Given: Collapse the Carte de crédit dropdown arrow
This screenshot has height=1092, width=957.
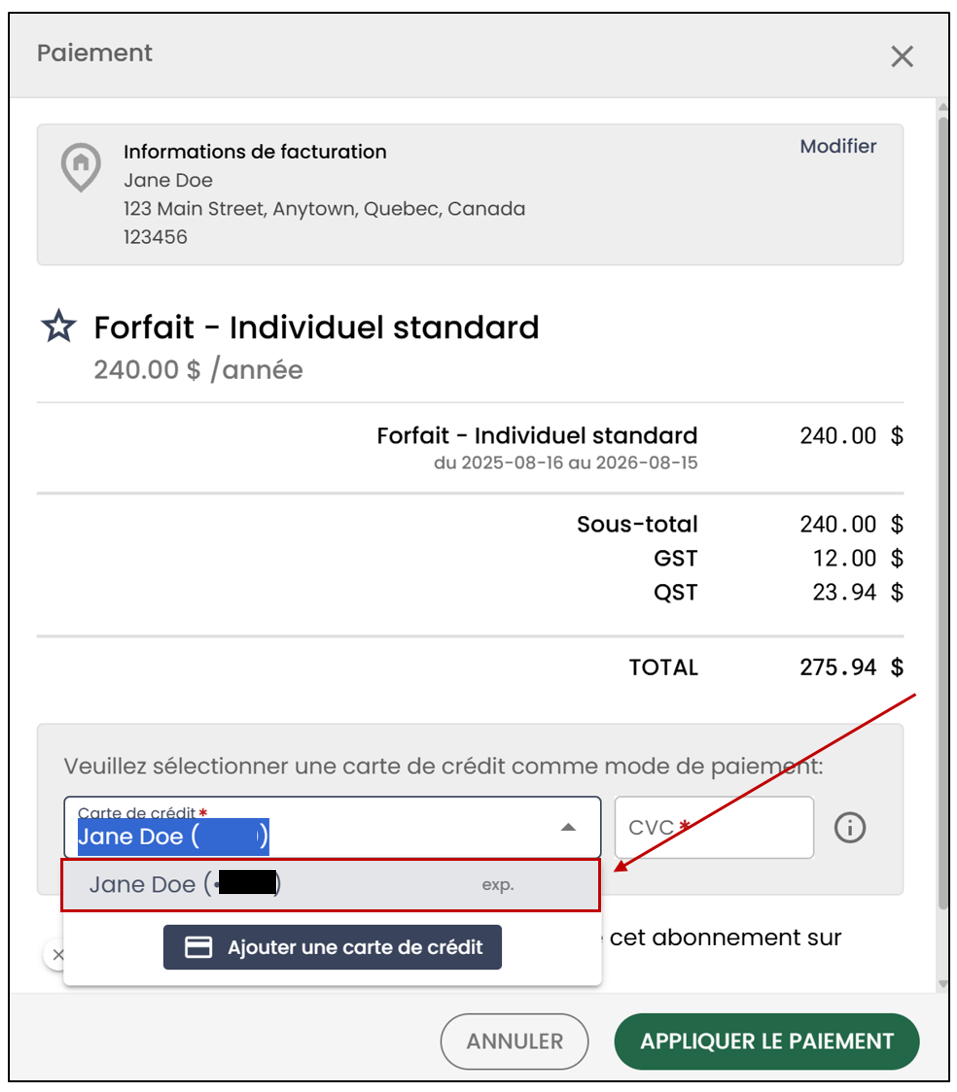Looking at the screenshot, I should point(568,827).
